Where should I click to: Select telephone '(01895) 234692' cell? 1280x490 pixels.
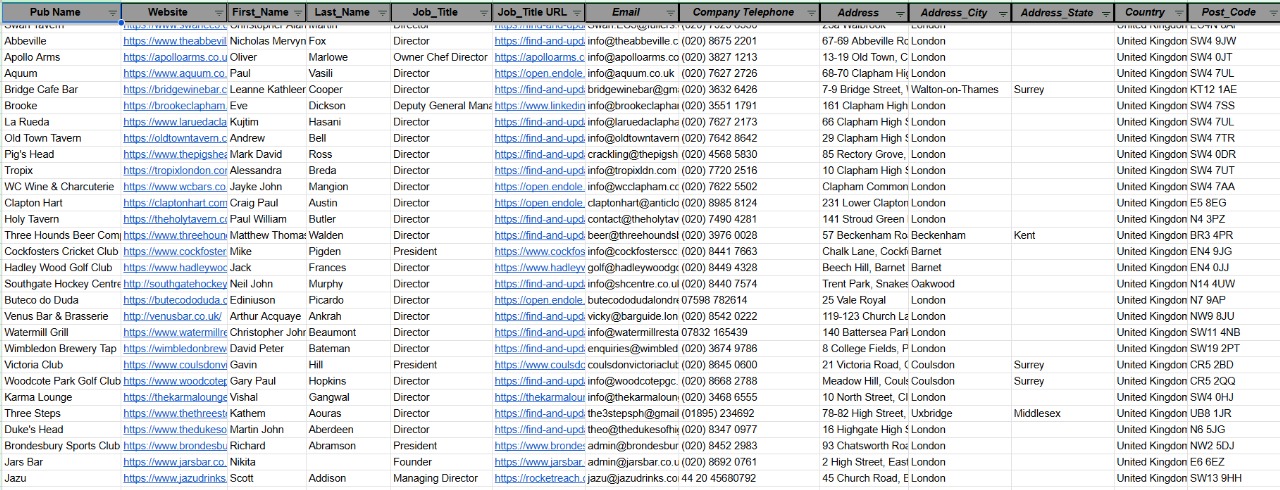coord(750,413)
